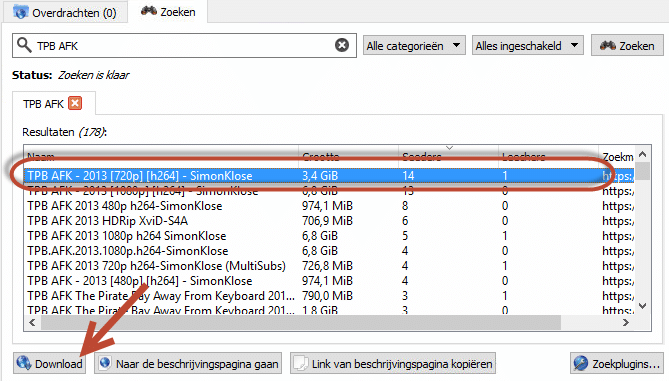Open the Alles ingeschakeld dropdown
Viewport: 669px width, 381px height.
(527, 46)
